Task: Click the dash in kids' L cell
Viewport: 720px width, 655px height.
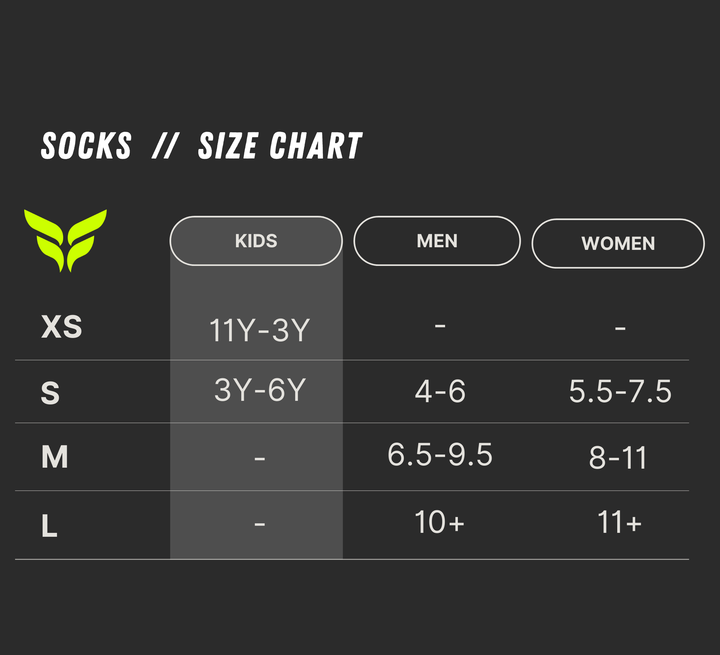Action: pos(259,522)
